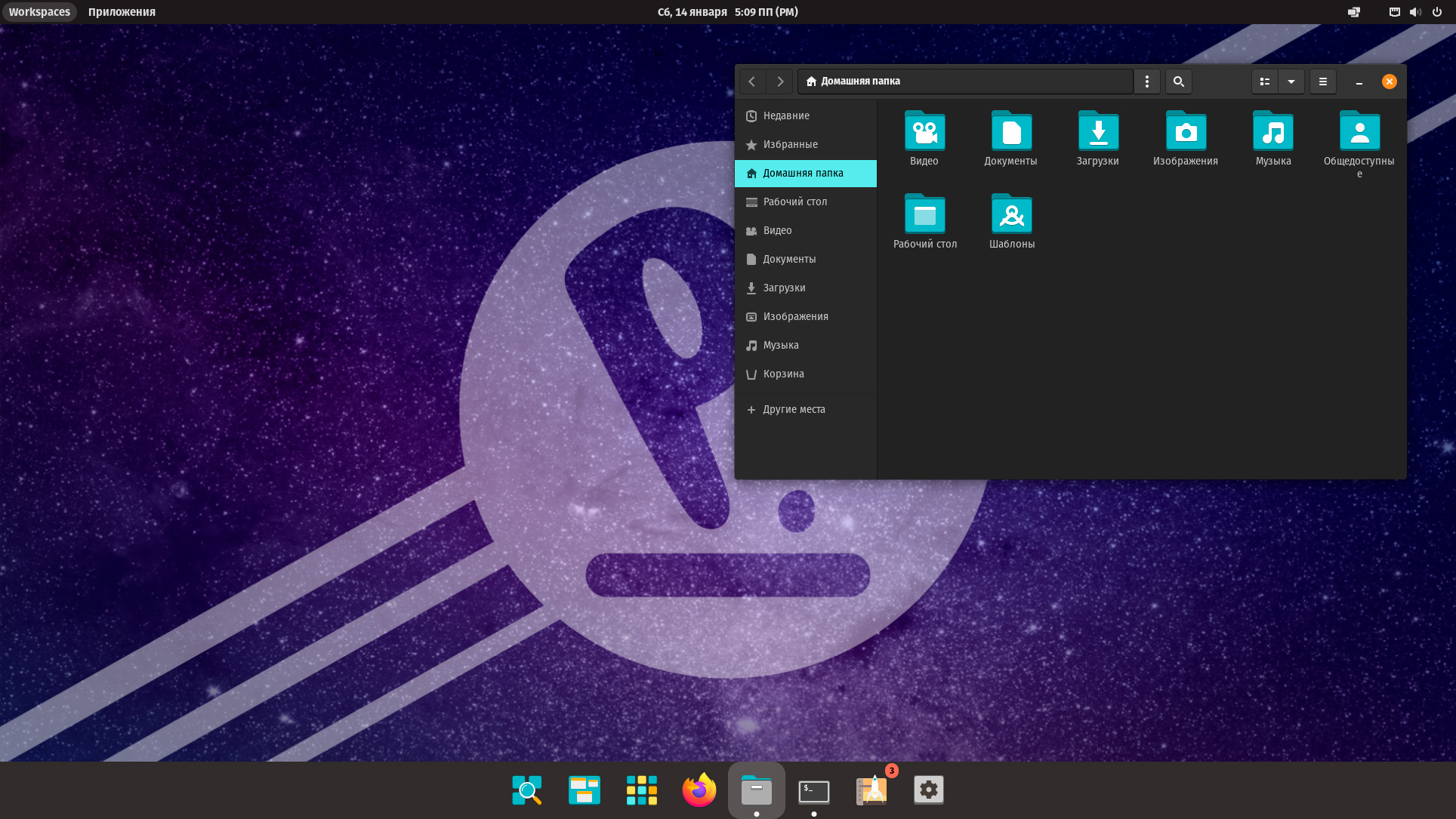Open the Шаблоны folder icon
The image size is (1456, 819).
click(1012, 215)
